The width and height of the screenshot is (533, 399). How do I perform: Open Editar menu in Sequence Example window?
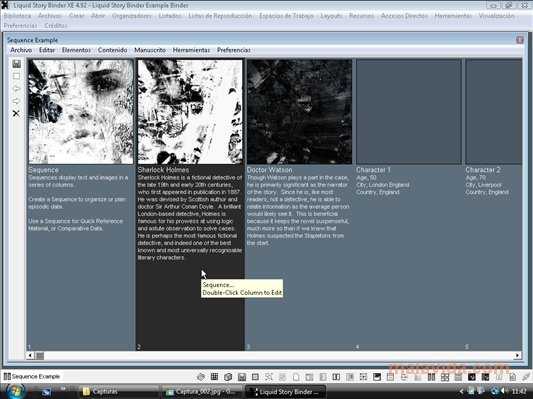(47, 50)
